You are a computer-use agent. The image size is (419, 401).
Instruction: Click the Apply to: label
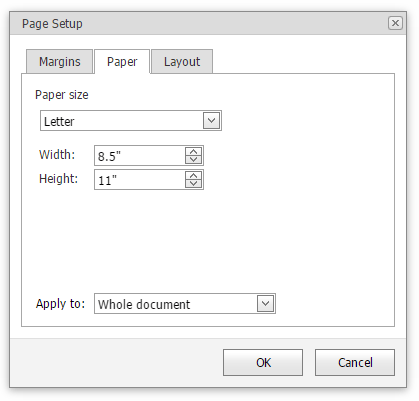point(60,304)
